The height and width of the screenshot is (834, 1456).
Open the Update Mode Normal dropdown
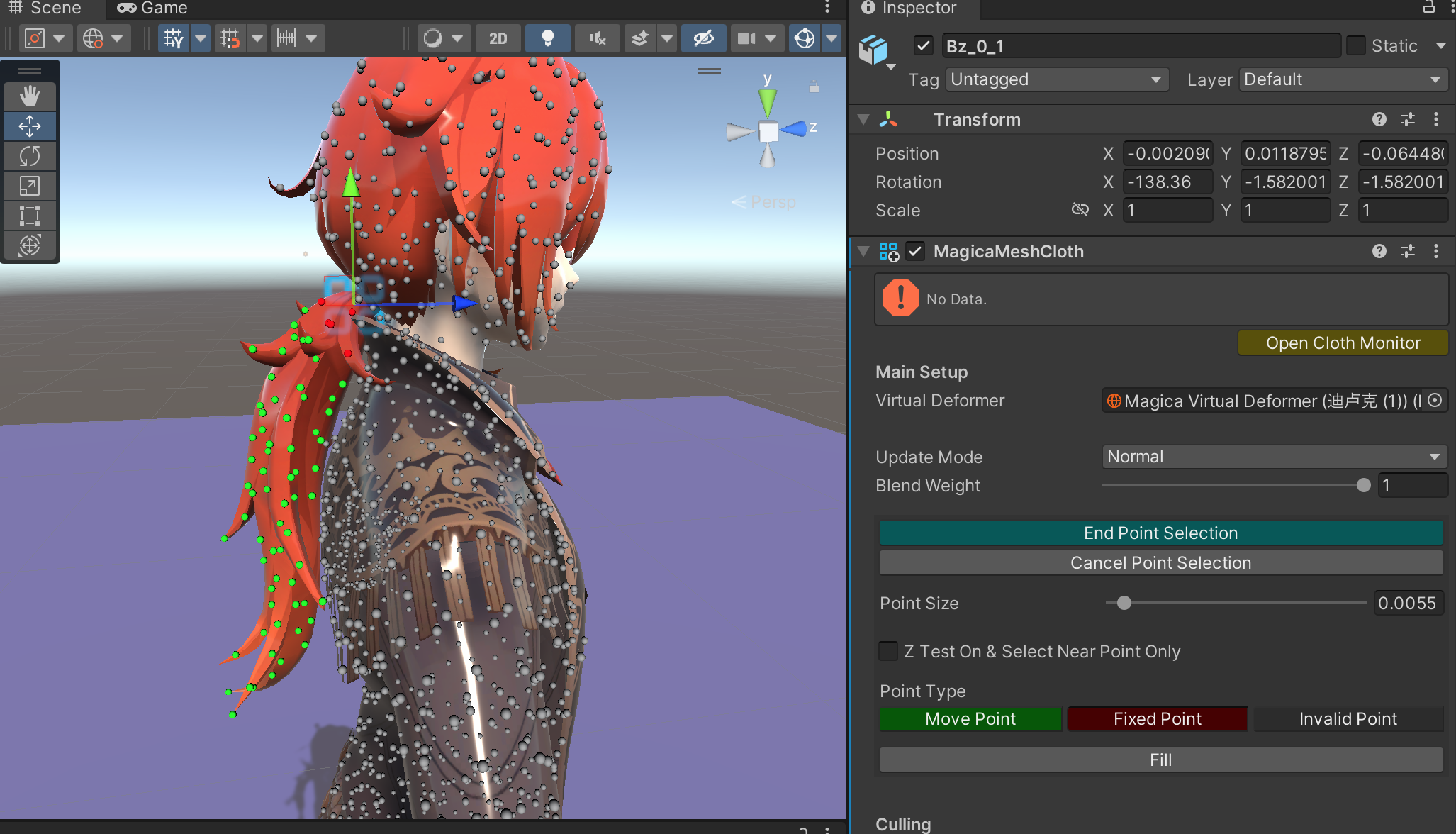tap(1274, 457)
